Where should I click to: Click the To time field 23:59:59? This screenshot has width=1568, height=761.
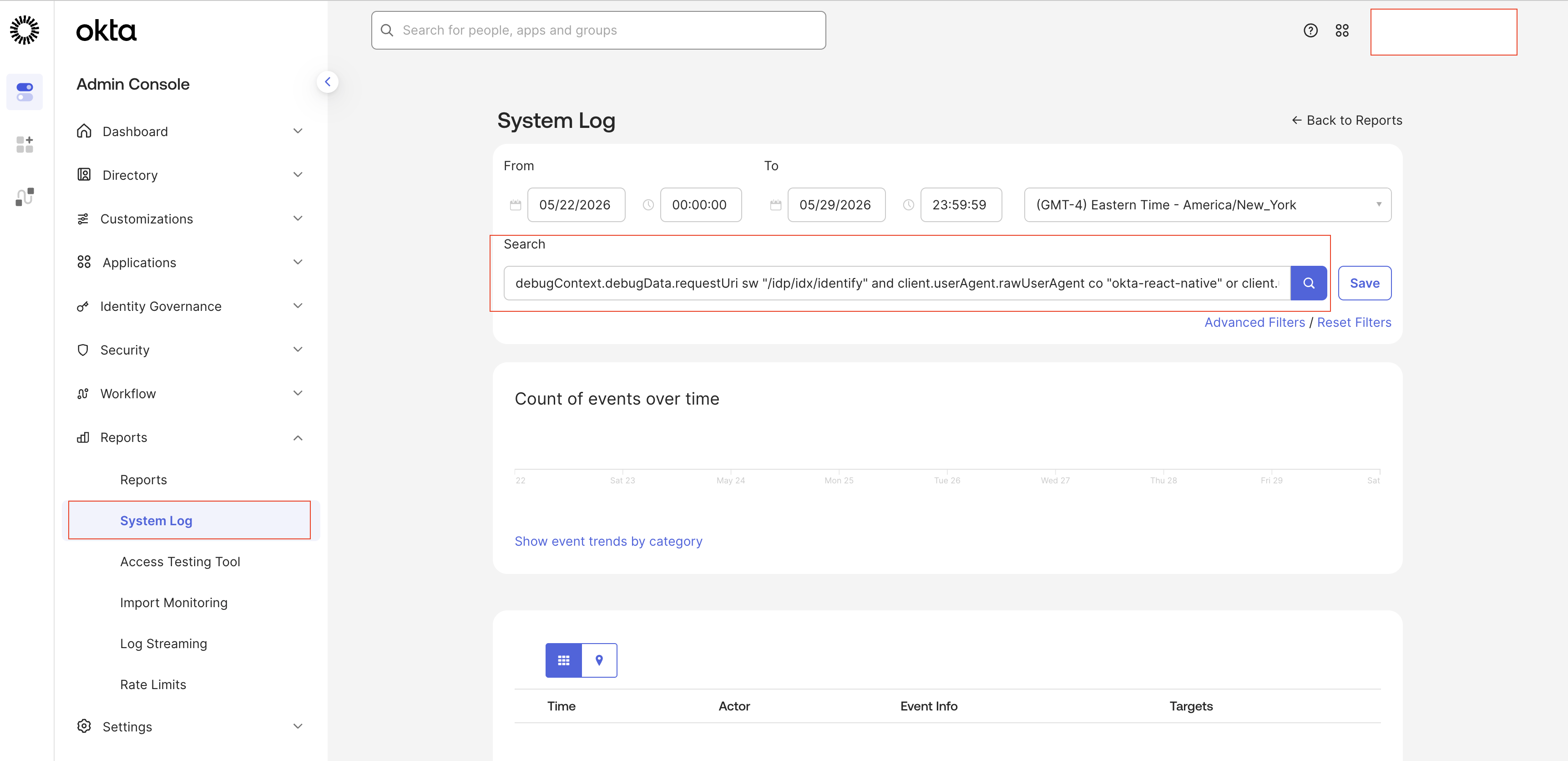click(x=961, y=205)
